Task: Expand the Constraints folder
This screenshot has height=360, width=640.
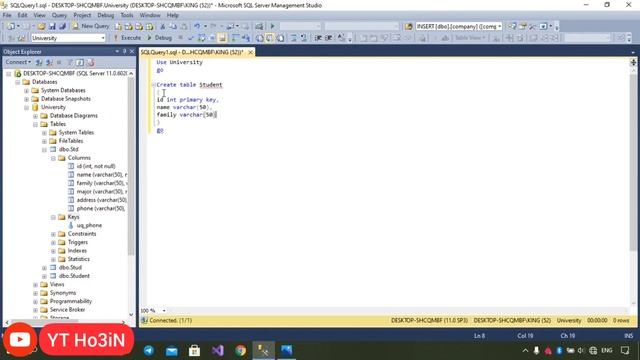Action: pos(53,234)
